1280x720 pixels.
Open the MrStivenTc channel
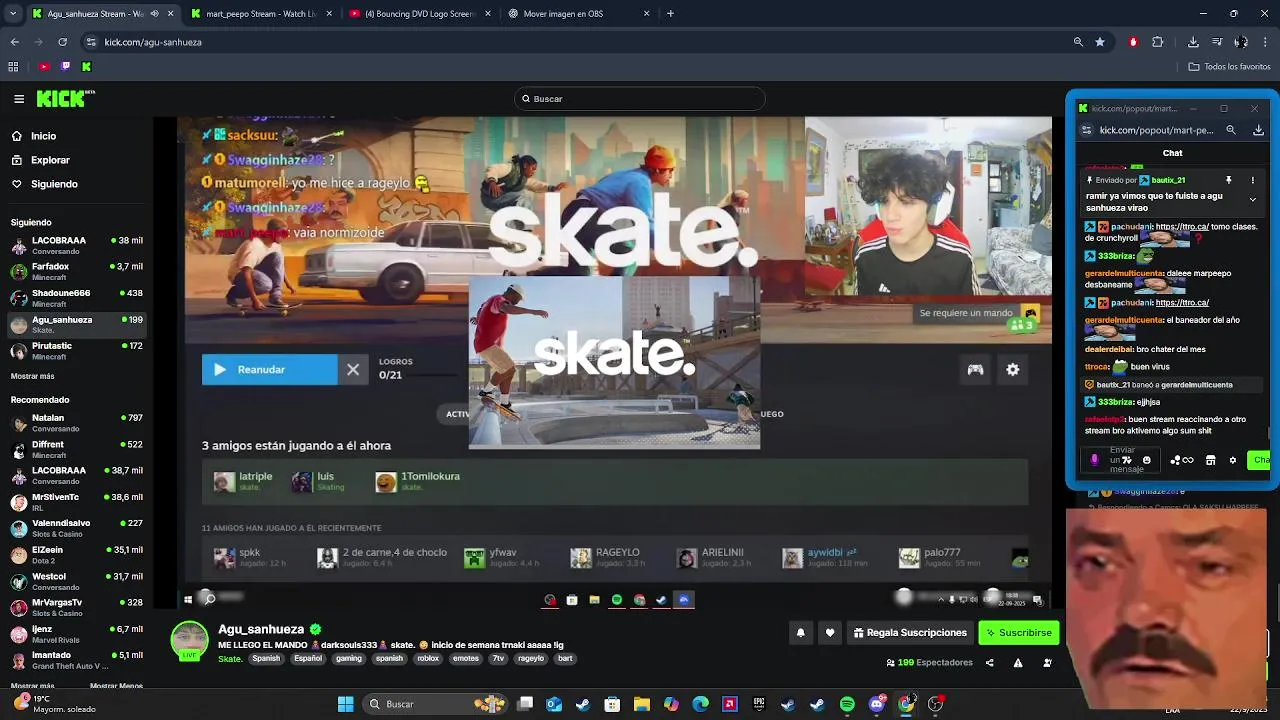(76, 502)
